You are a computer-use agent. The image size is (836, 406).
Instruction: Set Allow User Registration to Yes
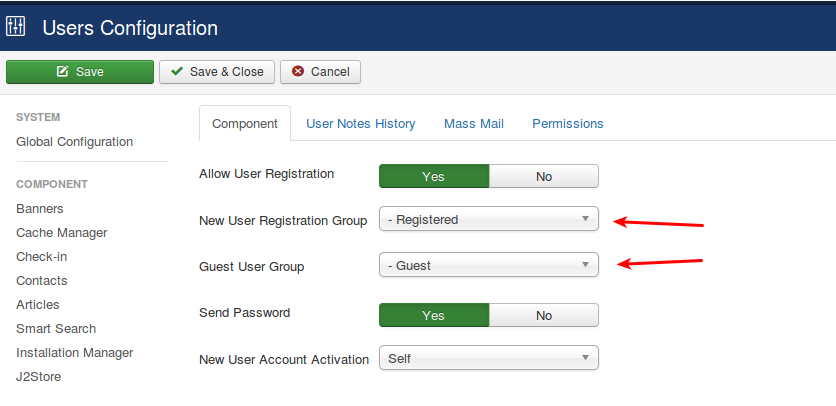[x=433, y=176]
